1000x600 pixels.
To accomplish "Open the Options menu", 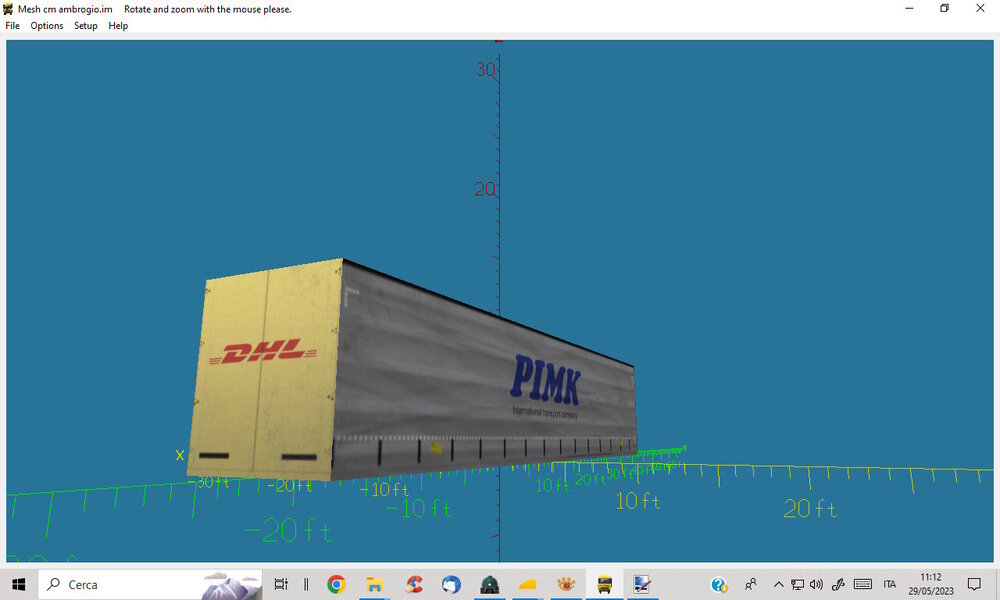I will coord(47,26).
